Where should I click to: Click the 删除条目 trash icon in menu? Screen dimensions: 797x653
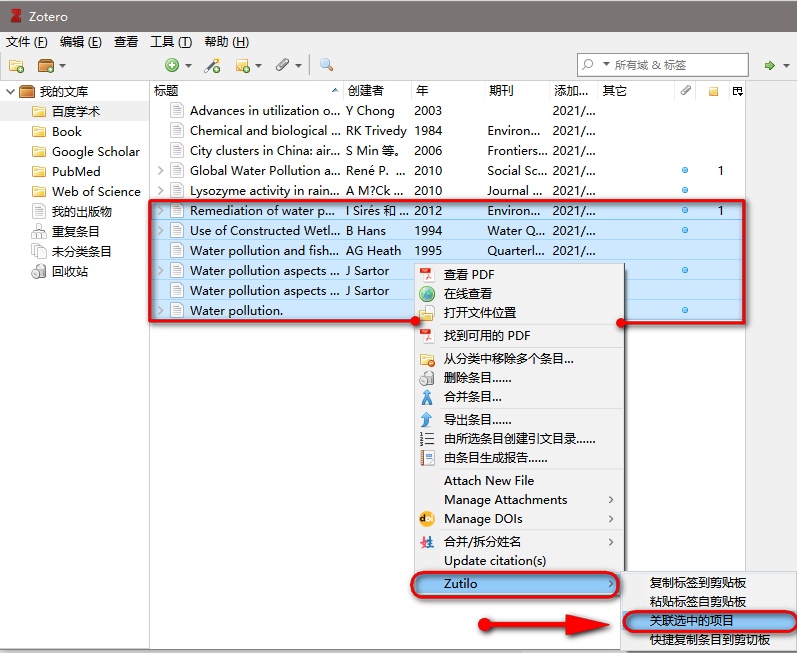coord(426,378)
